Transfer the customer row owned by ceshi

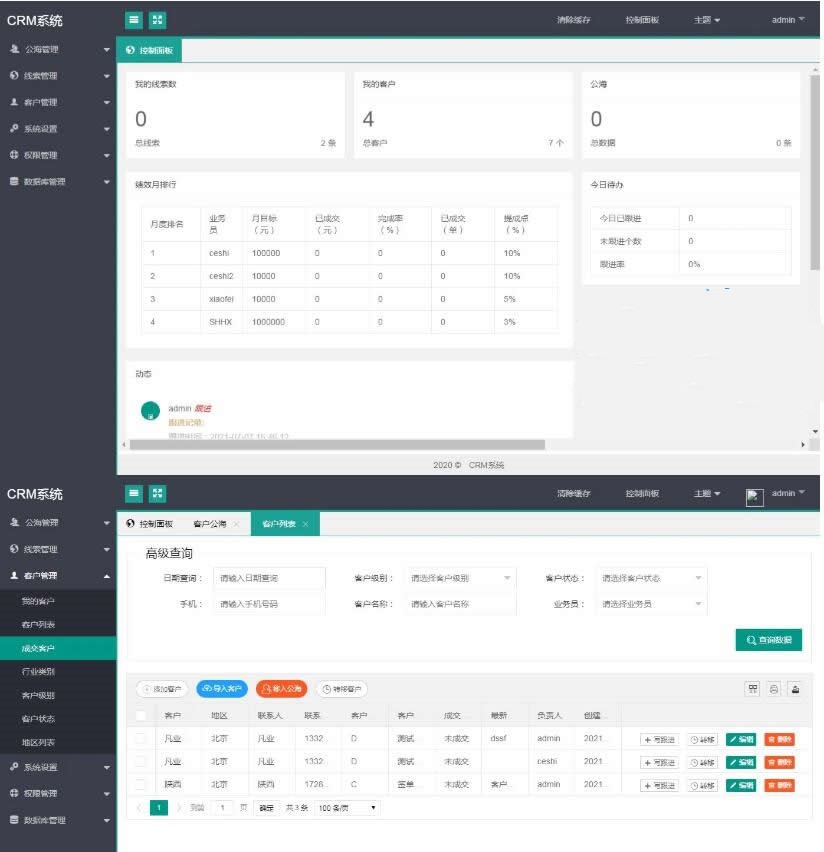702,762
